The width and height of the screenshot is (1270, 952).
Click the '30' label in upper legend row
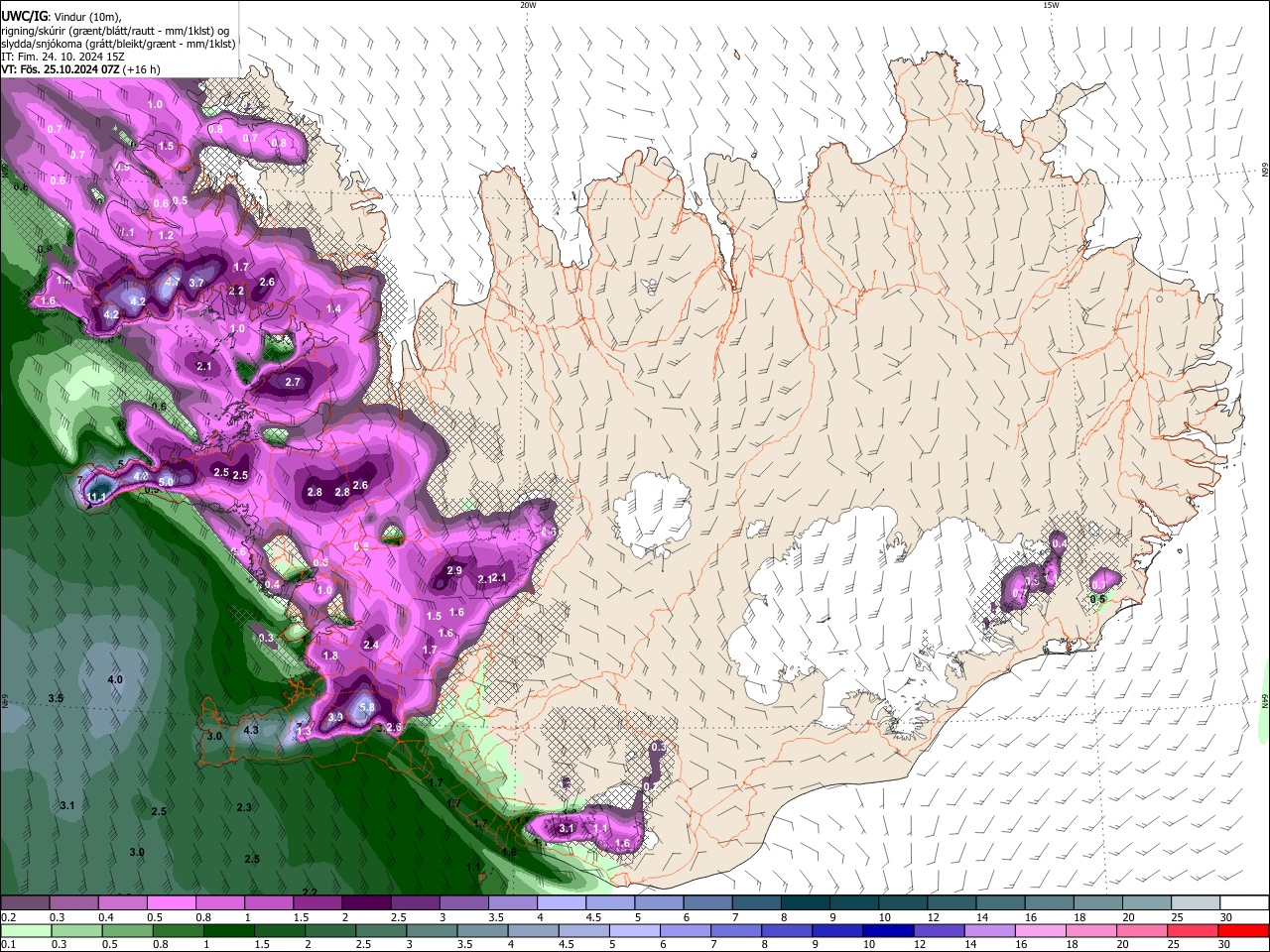coord(1225,917)
